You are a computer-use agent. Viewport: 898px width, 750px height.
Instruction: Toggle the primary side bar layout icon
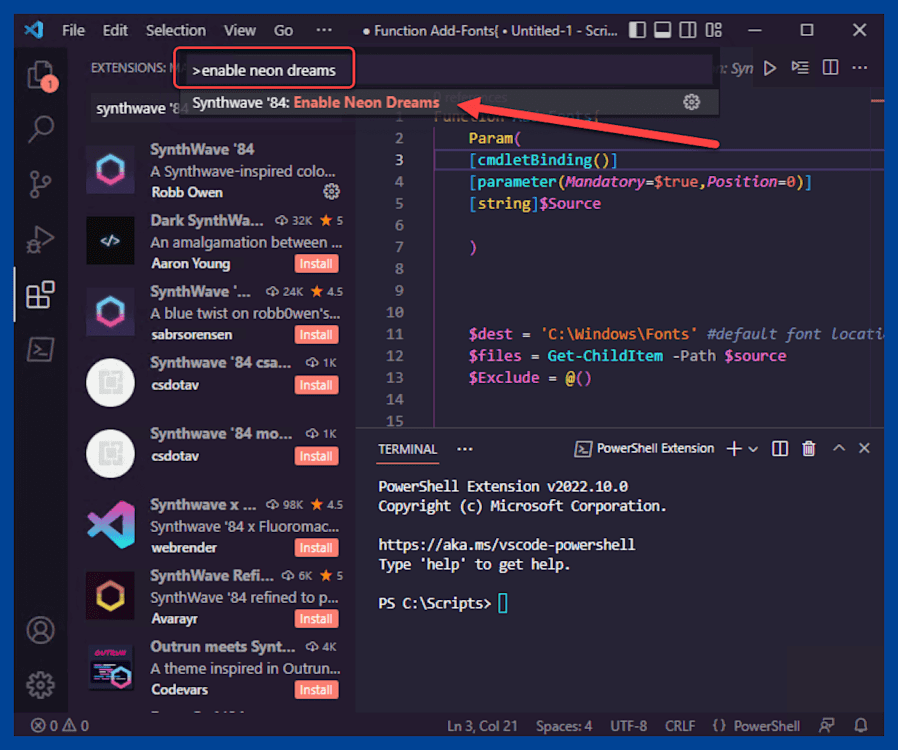637,30
